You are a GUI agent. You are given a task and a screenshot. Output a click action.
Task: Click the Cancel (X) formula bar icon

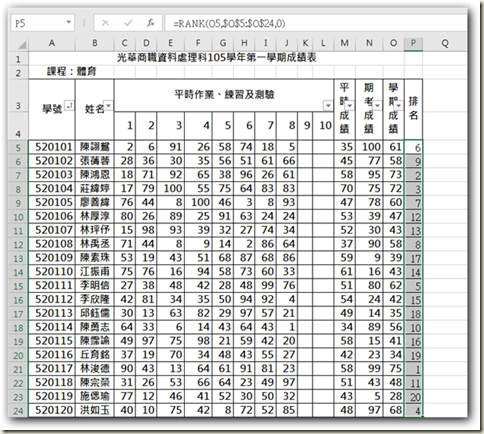(105, 23)
